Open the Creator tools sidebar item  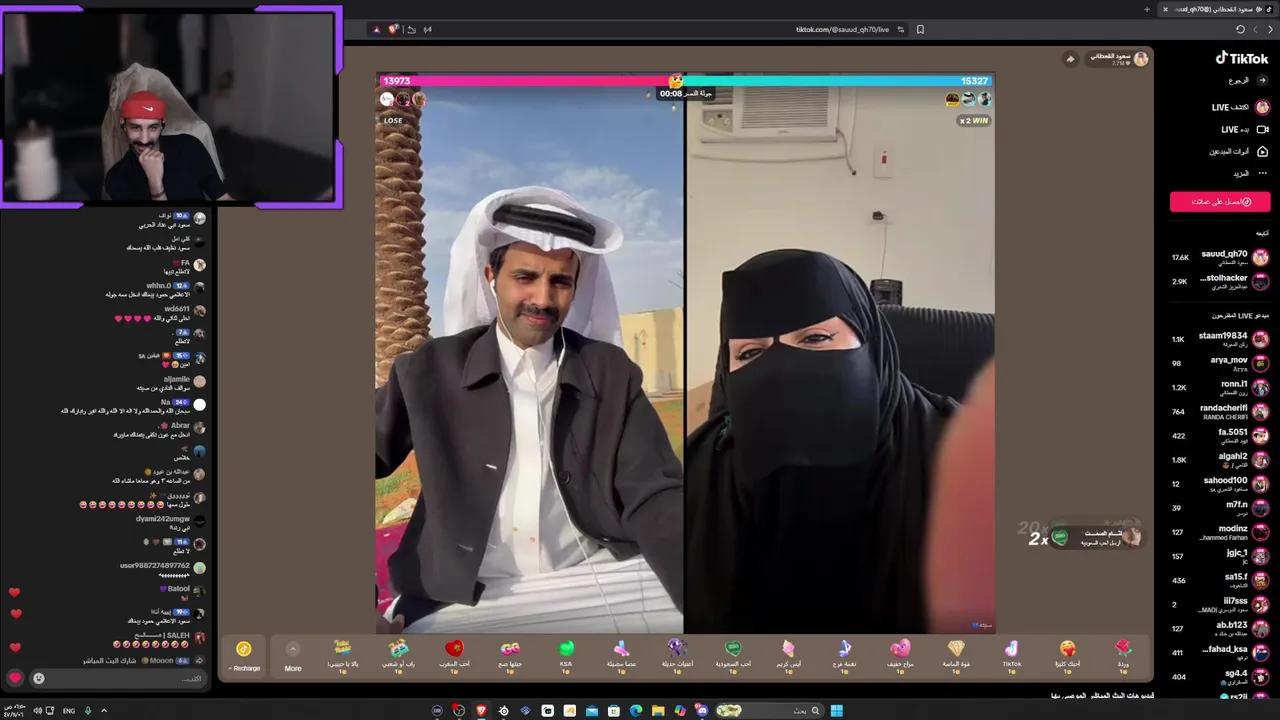1238,151
